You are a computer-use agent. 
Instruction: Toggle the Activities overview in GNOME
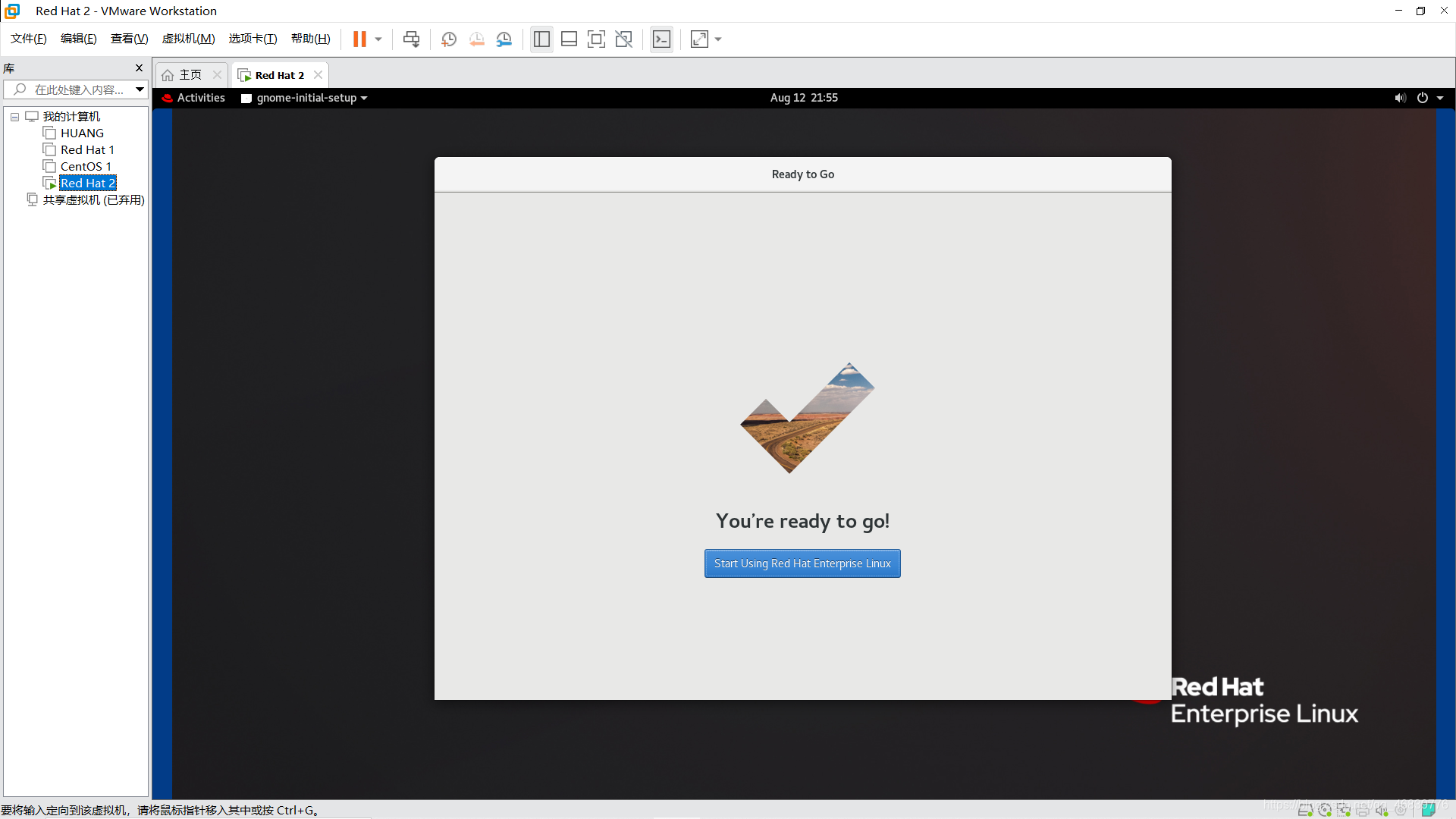click(x=200, y=97)
